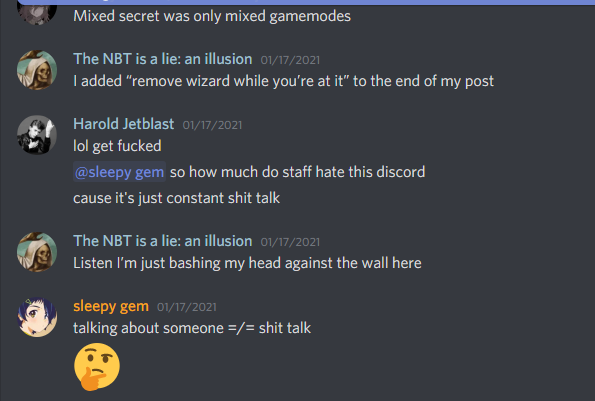
Task: Click the 'cause it's just constant shit talk' message
Action: (x=176, y=198)
